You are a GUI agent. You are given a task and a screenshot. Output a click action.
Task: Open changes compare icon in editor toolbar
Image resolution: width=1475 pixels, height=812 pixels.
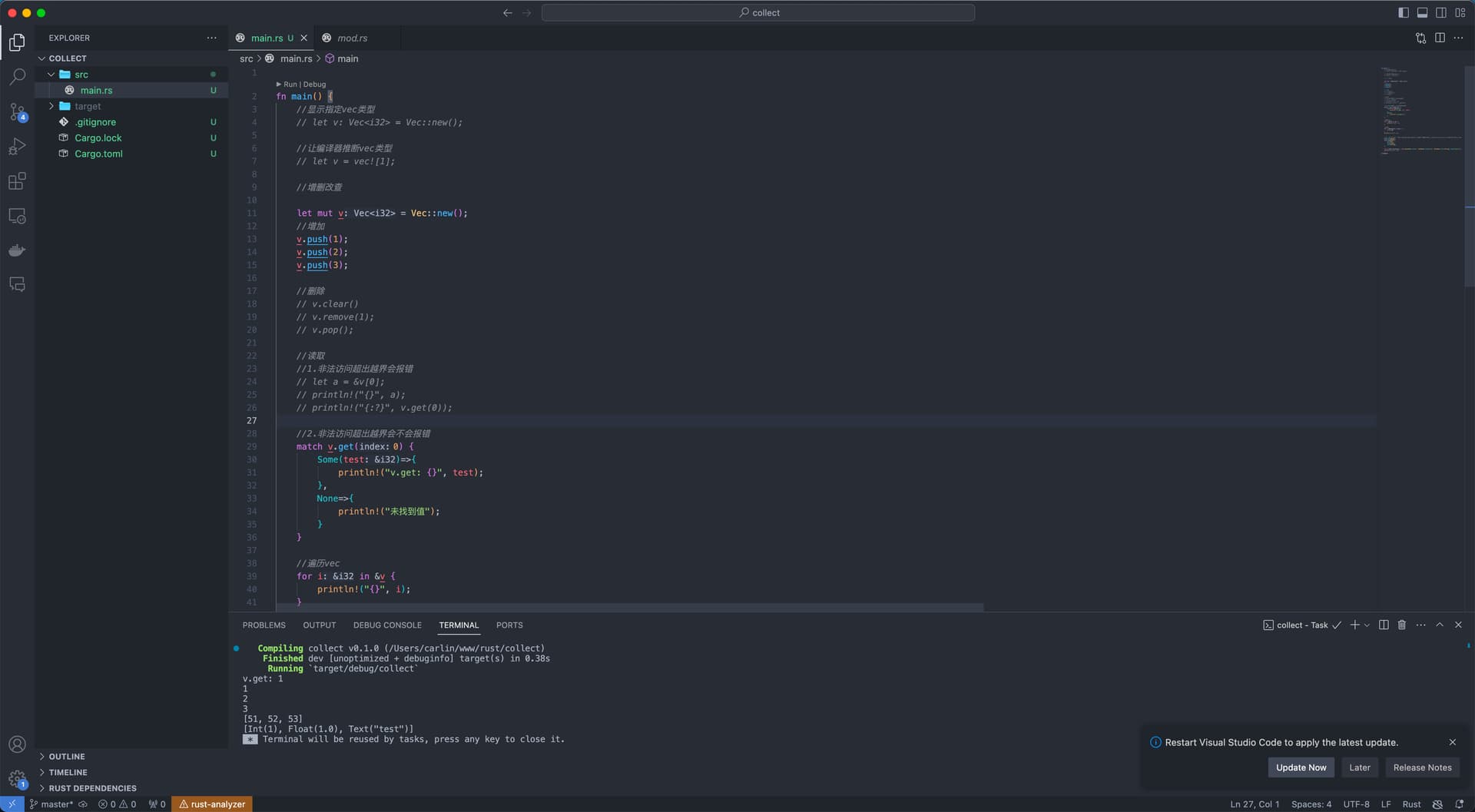[1420, 38]
